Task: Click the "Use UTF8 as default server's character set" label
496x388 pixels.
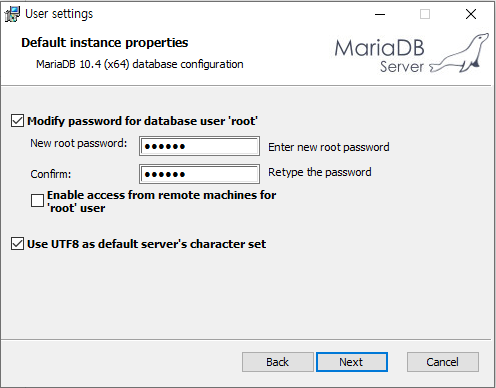Action: point(147,244)
